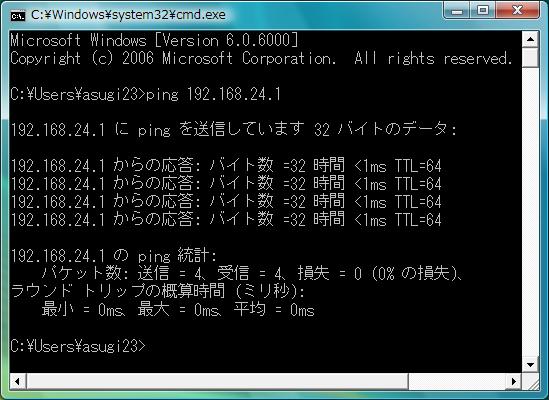Click the vertical scrollbar track below thumb
This screenshot has height=400, width=549.
(530, 212)
